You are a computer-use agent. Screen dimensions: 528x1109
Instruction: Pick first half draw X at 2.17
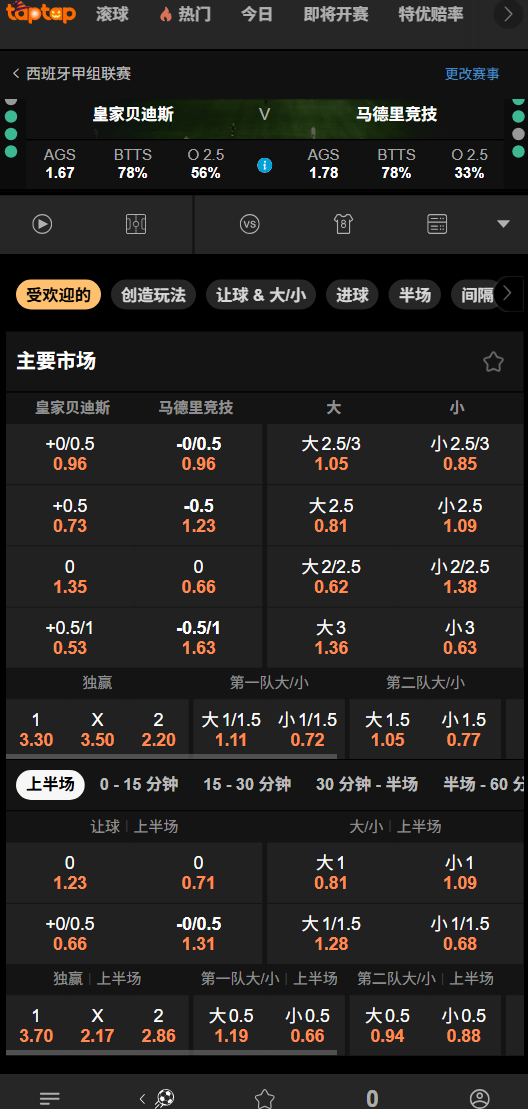98,1026
